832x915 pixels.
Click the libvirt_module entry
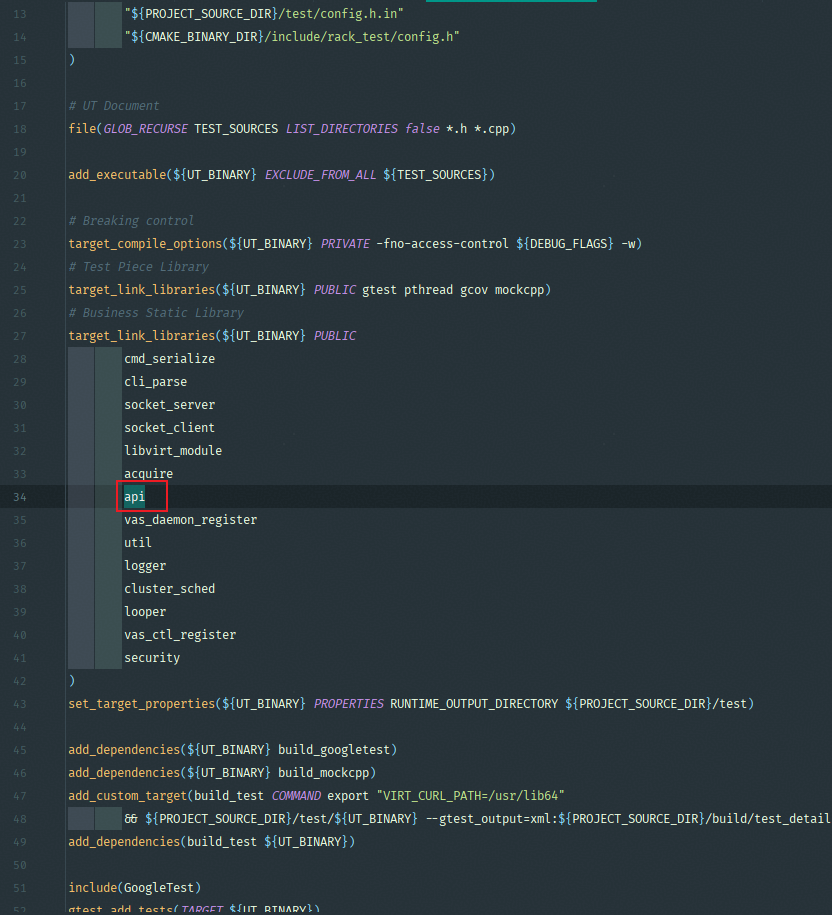[x=173, y=451]
